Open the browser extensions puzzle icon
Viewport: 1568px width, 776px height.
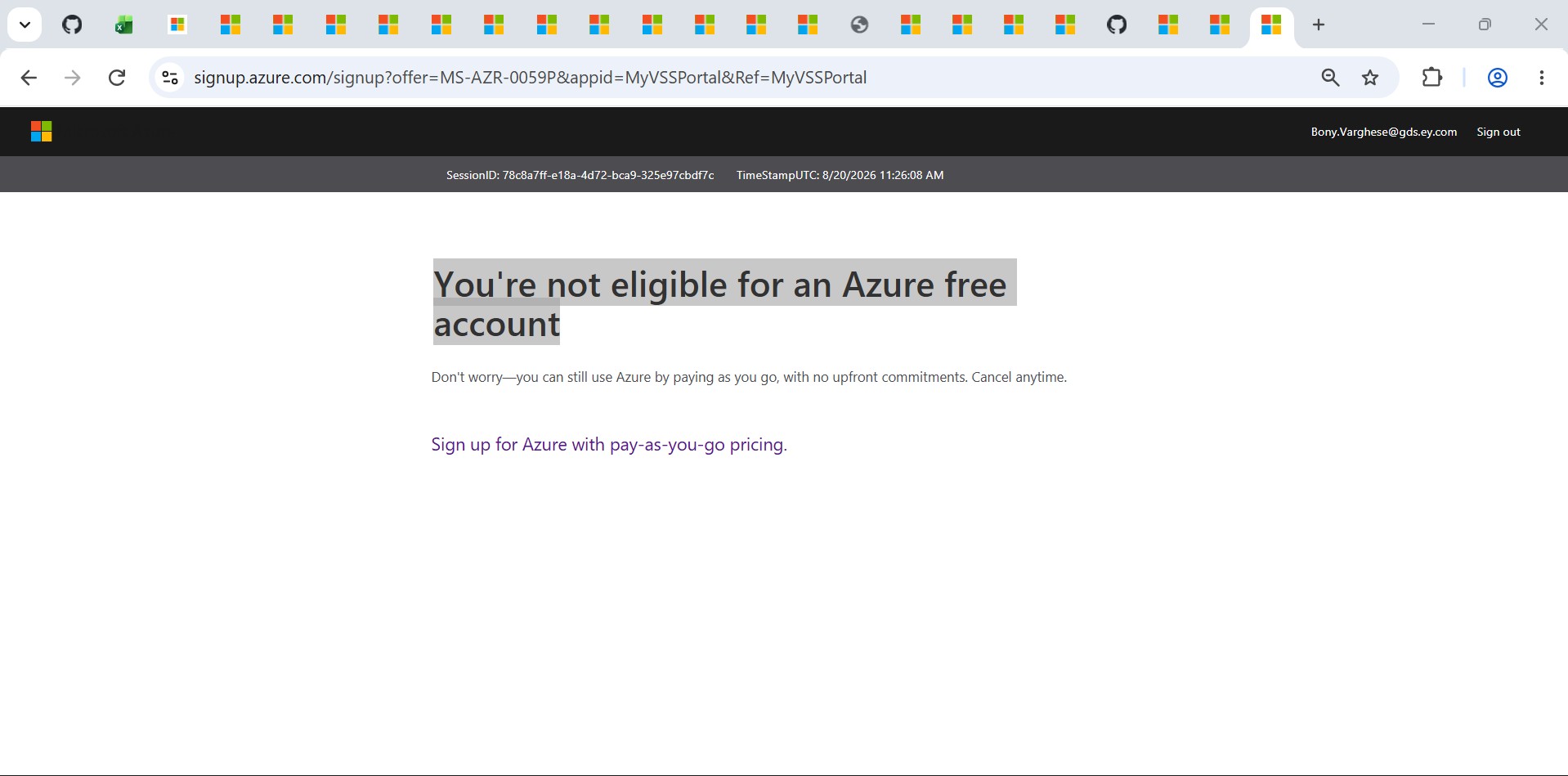[x=1432, y=78]
